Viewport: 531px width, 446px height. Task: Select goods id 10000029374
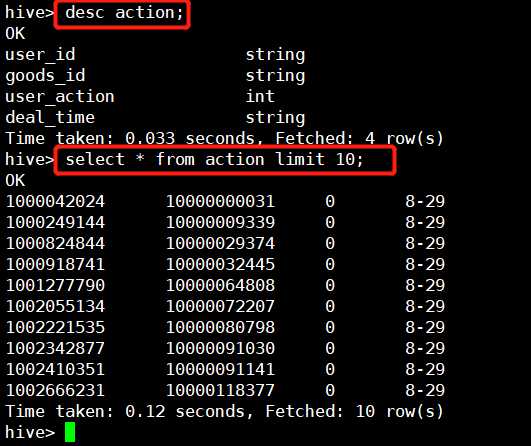220,243
